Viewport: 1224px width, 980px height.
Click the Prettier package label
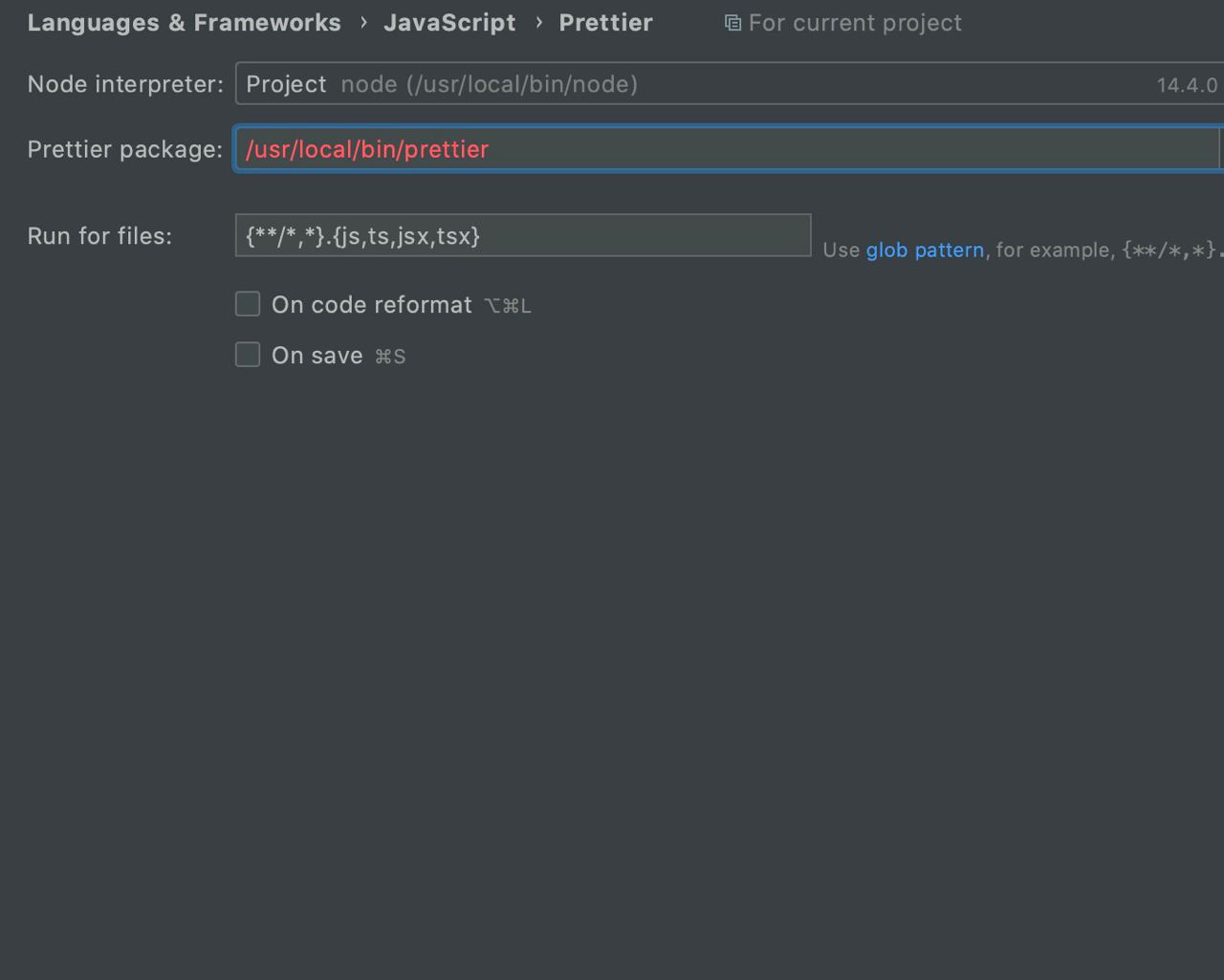pos(124,149)
